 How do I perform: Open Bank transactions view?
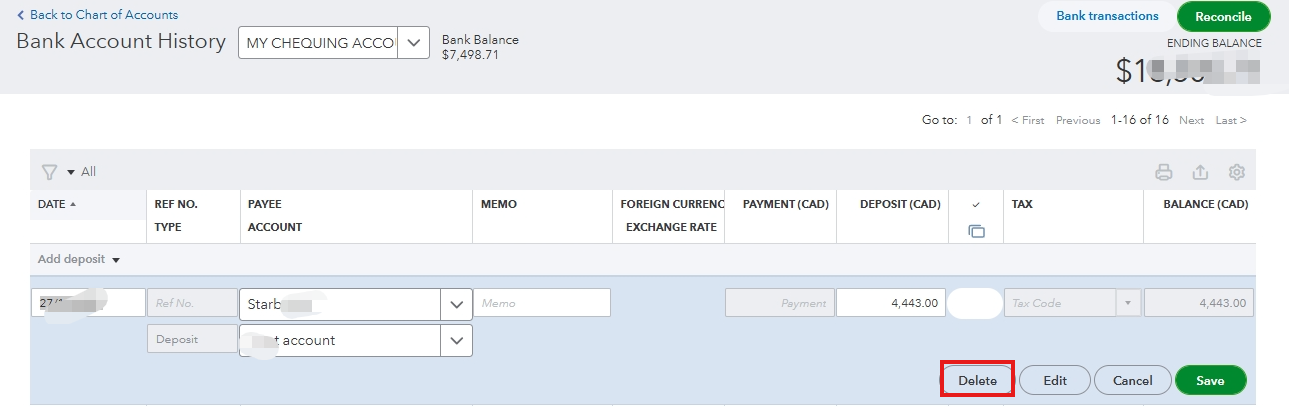[1107, 16]
